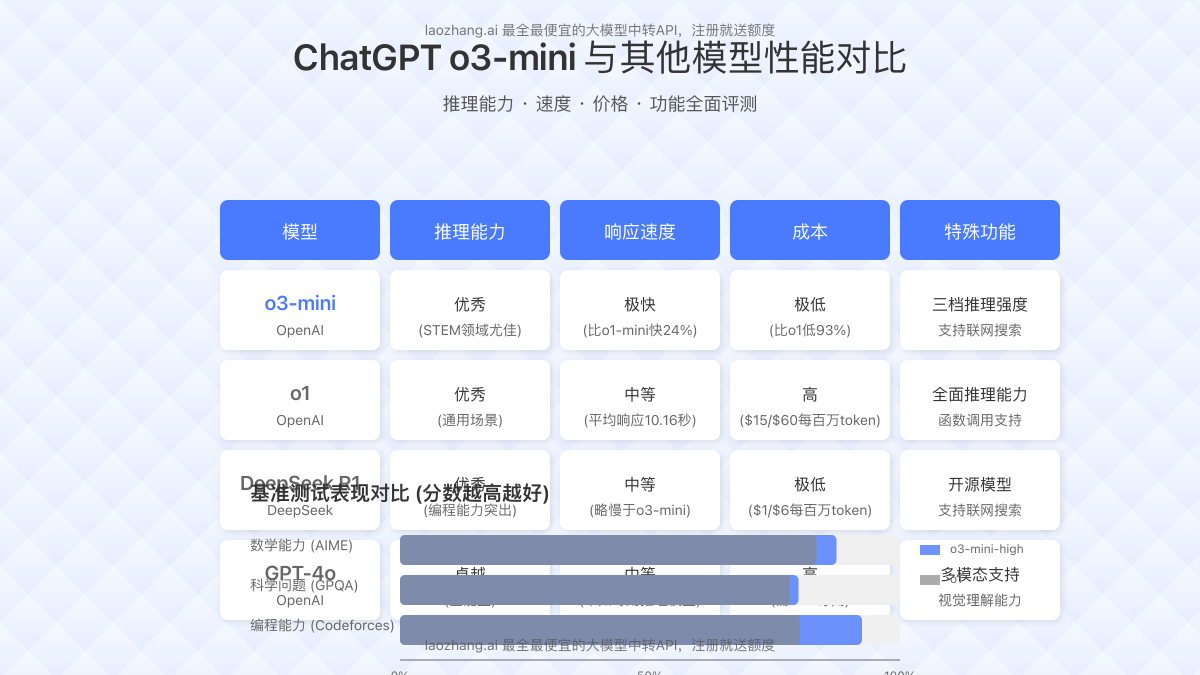The image size is (1200, 675).
Task: Click the 响应速度 column header
Action: 640,230
